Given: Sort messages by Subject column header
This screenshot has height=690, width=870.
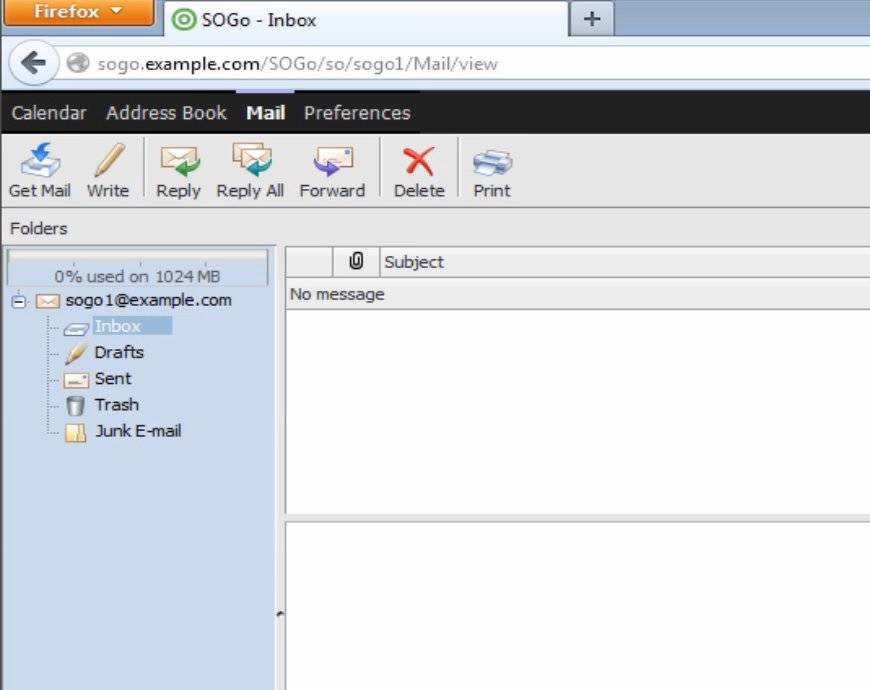Looking at the screenshot, I should [625, 262].
